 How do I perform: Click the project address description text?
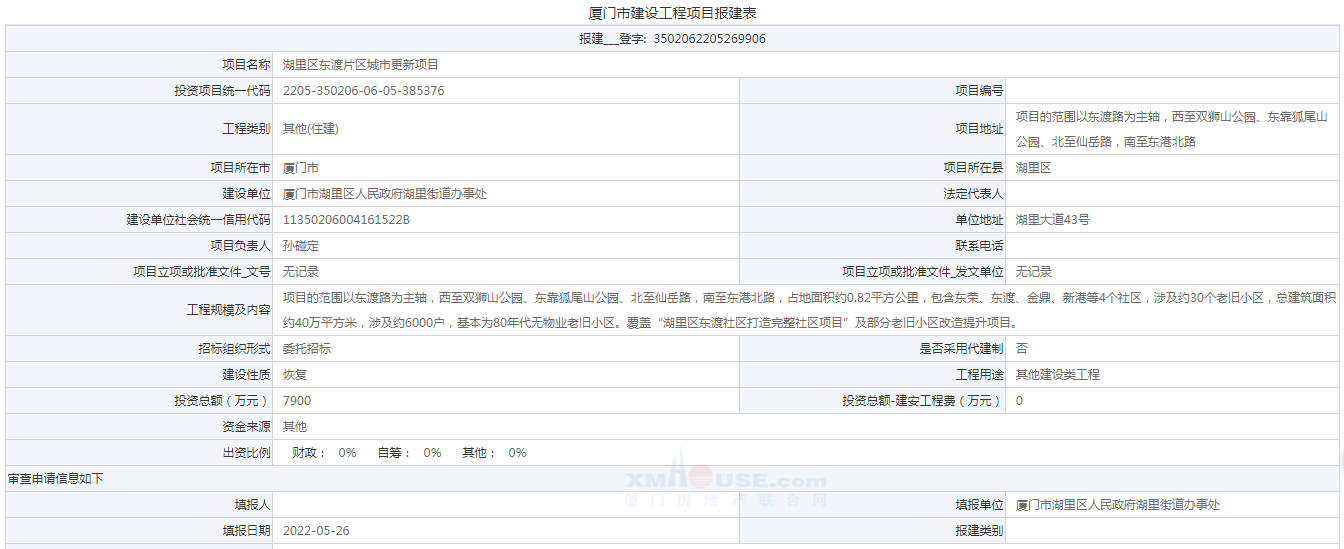(x=1170, y=129)
